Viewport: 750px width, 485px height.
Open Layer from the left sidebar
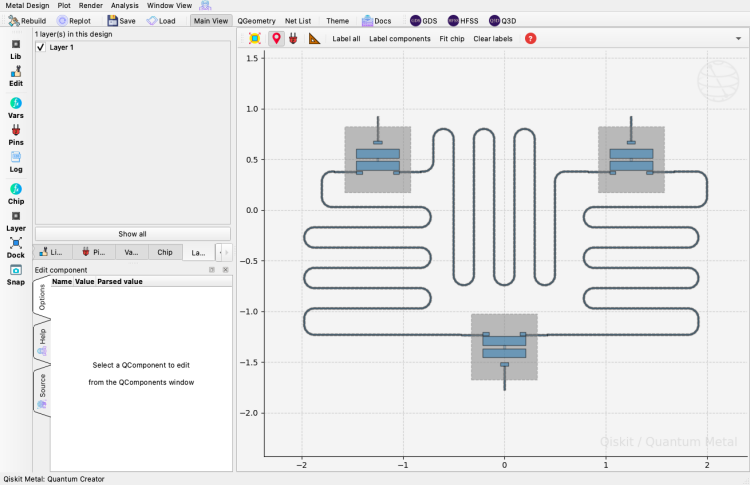[16, 221]
